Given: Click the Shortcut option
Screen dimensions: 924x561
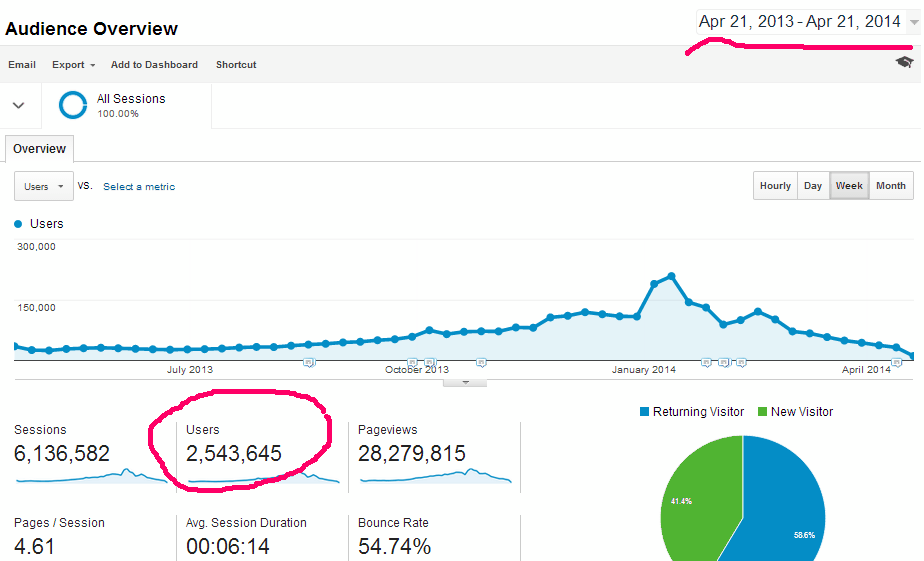Looking at the screenshot, I should tap(236, 65).
